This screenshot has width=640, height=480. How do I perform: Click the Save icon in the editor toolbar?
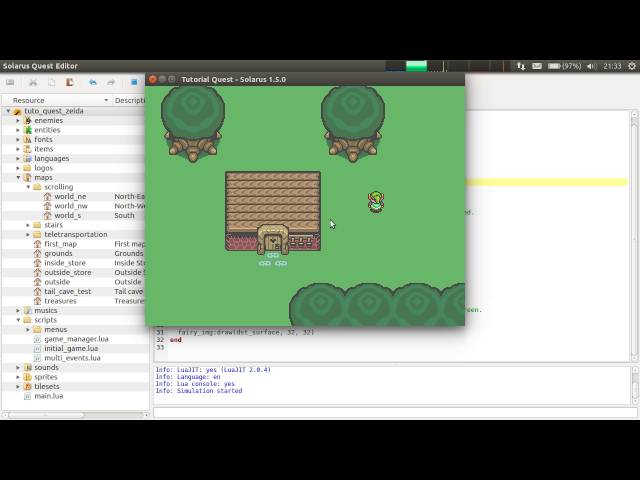(x=10, y=82)
